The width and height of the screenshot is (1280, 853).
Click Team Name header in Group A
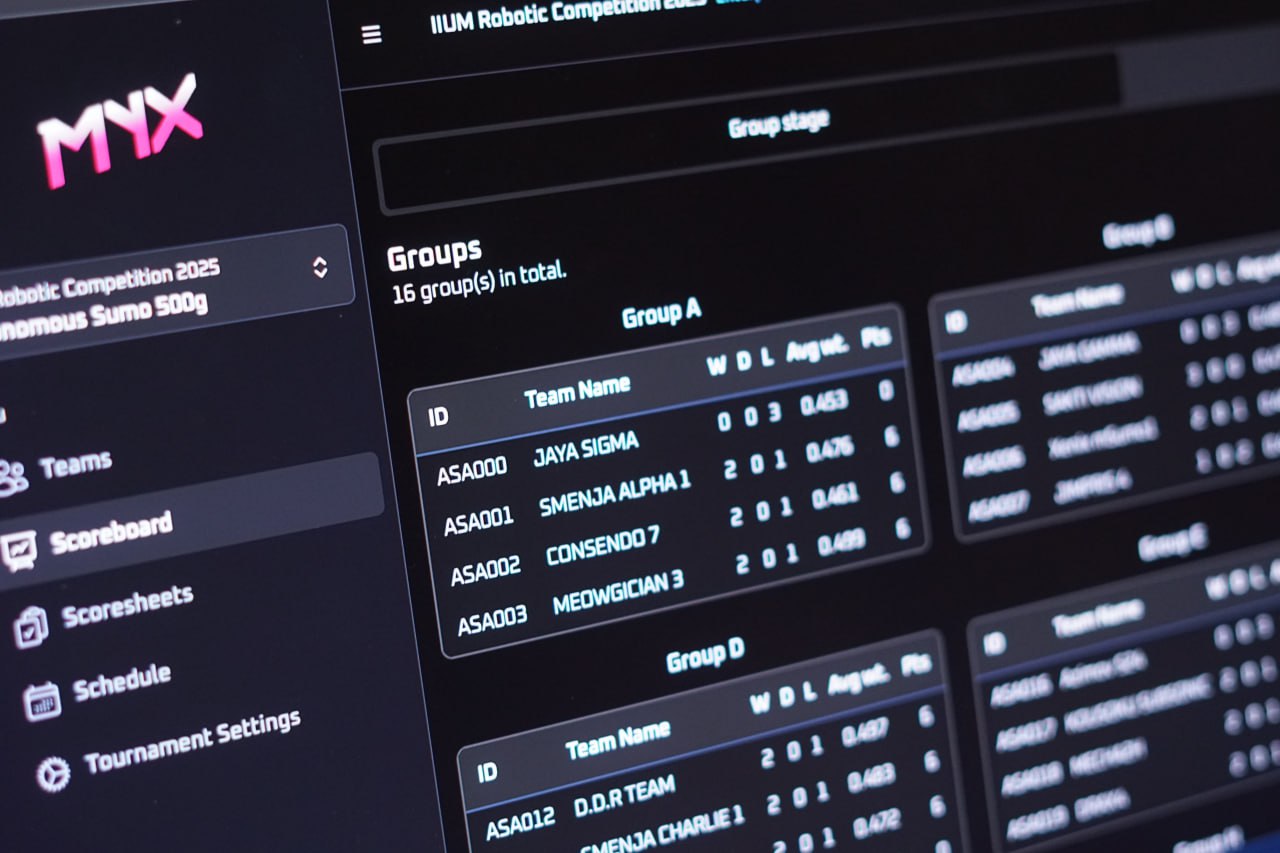(x=577, y=391)
